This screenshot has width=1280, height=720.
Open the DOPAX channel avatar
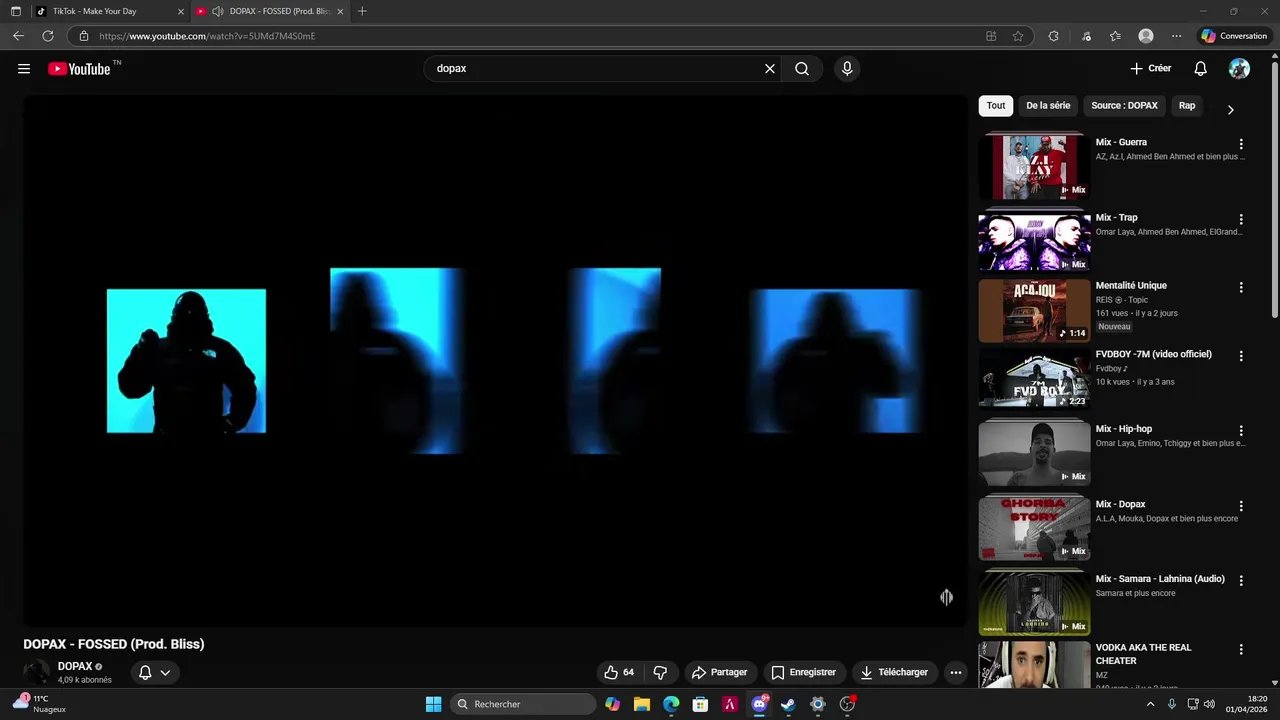coord(36,672)
